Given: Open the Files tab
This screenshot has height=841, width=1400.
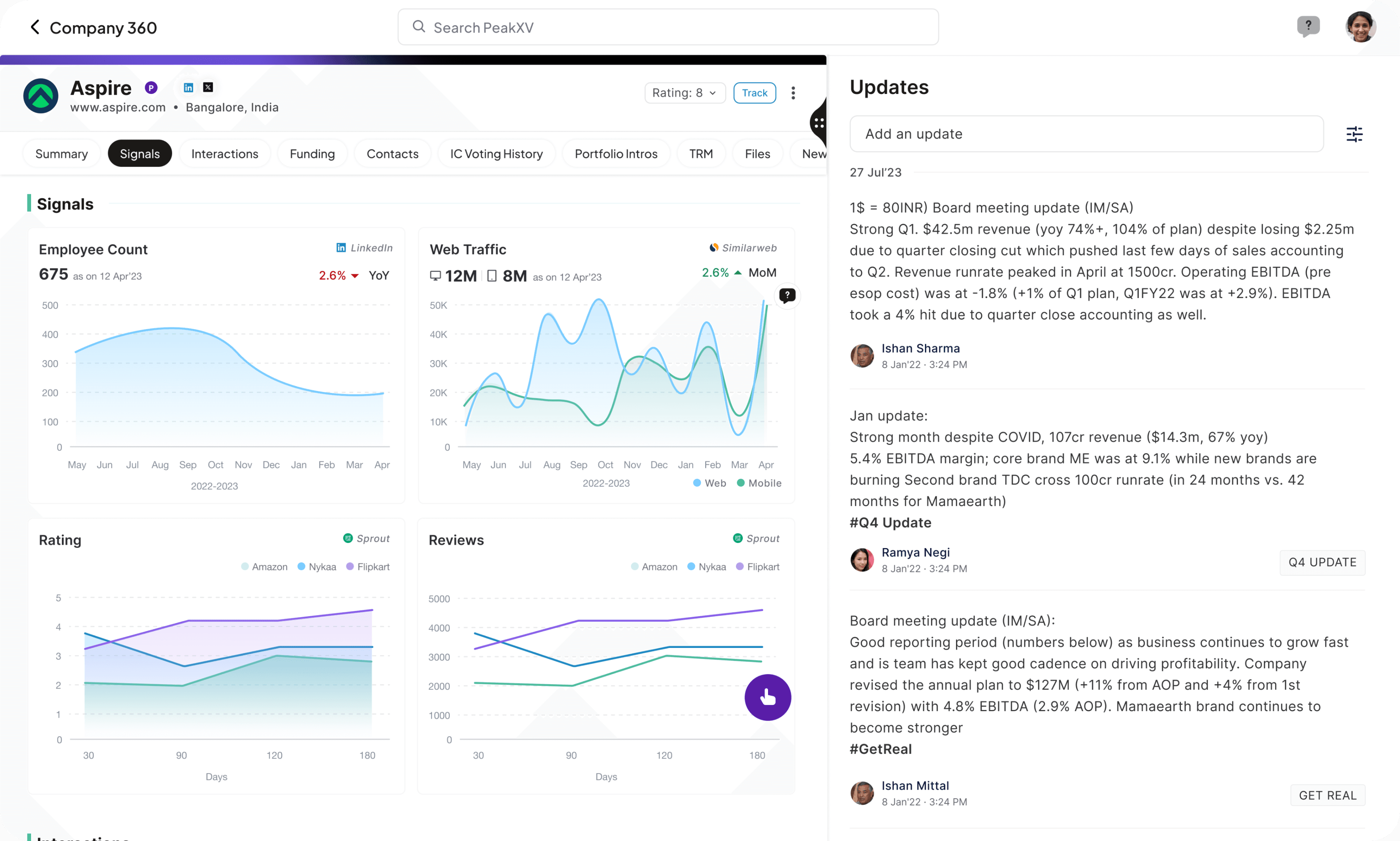Looking at the screenshot, I should (757, 154).
